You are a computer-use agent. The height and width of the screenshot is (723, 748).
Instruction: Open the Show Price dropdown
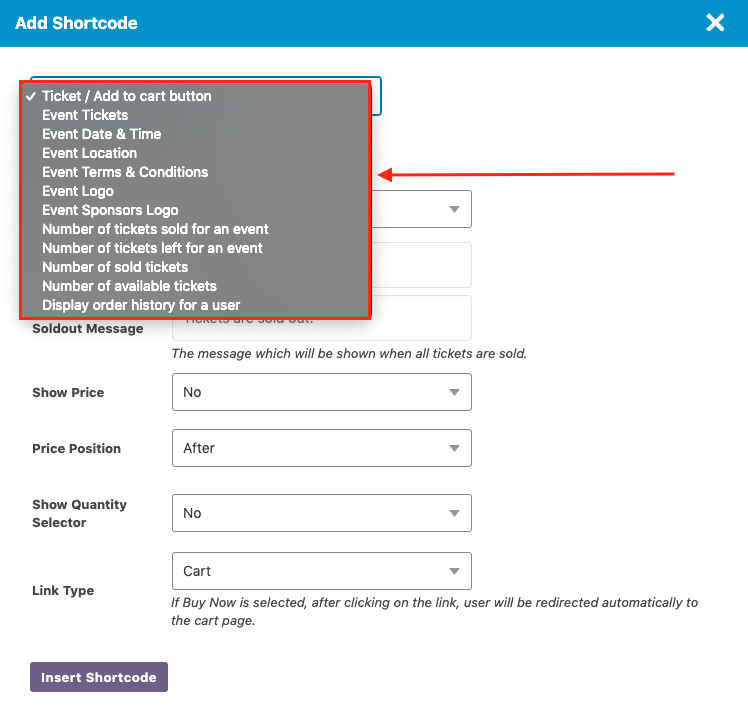click(322, 392)
